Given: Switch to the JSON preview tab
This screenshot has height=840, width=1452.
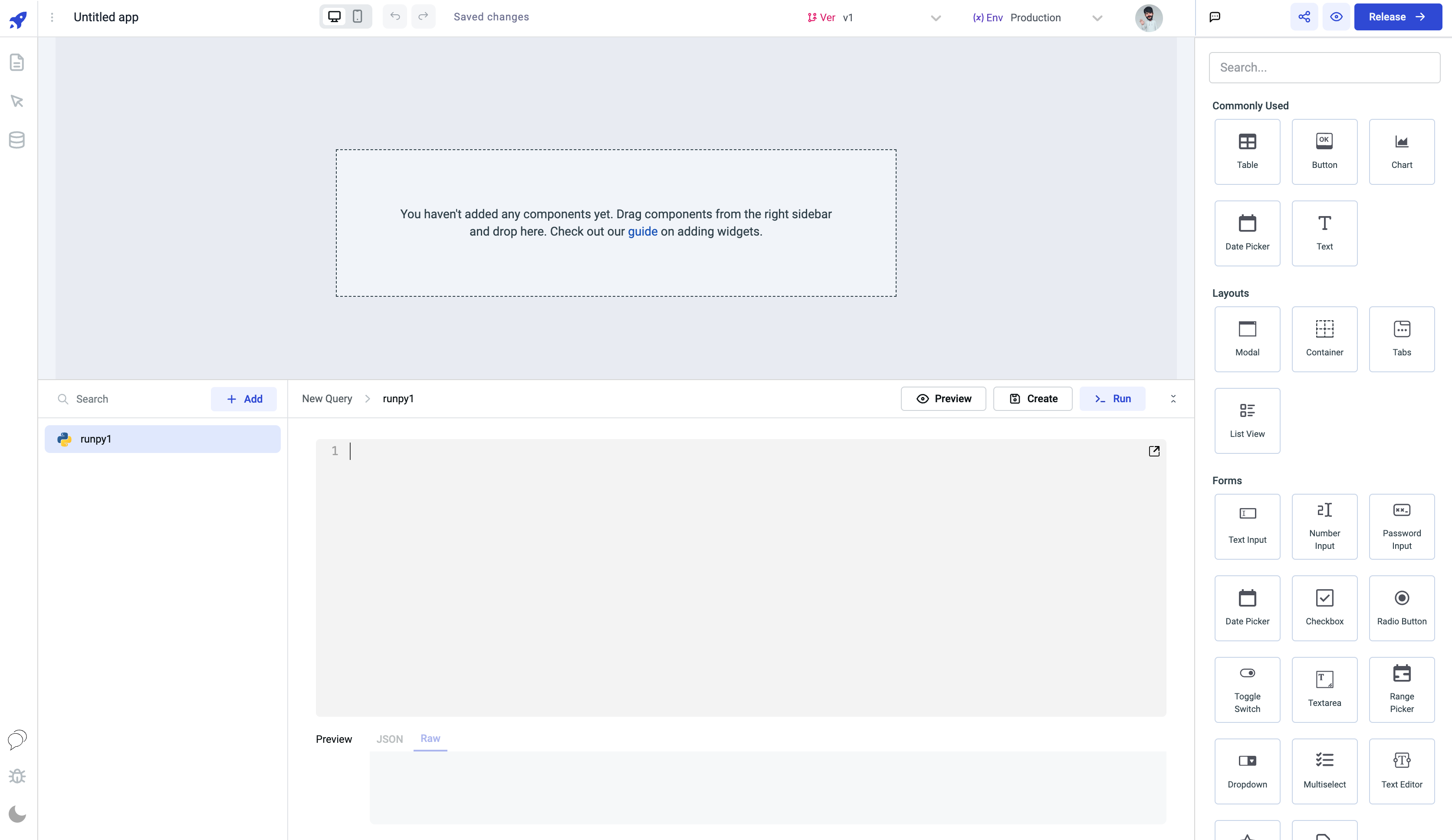Looking at the screenshot, I should click(x=390, y=739).
